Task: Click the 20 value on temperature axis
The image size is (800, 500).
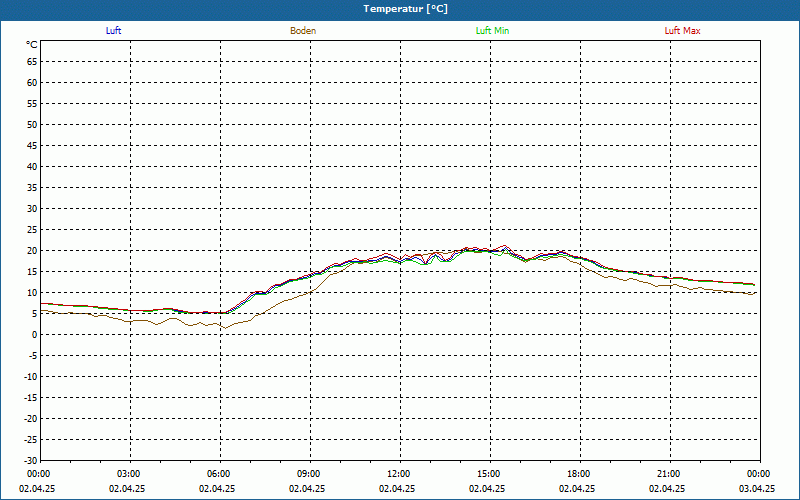Action: [x=32, y=251]
